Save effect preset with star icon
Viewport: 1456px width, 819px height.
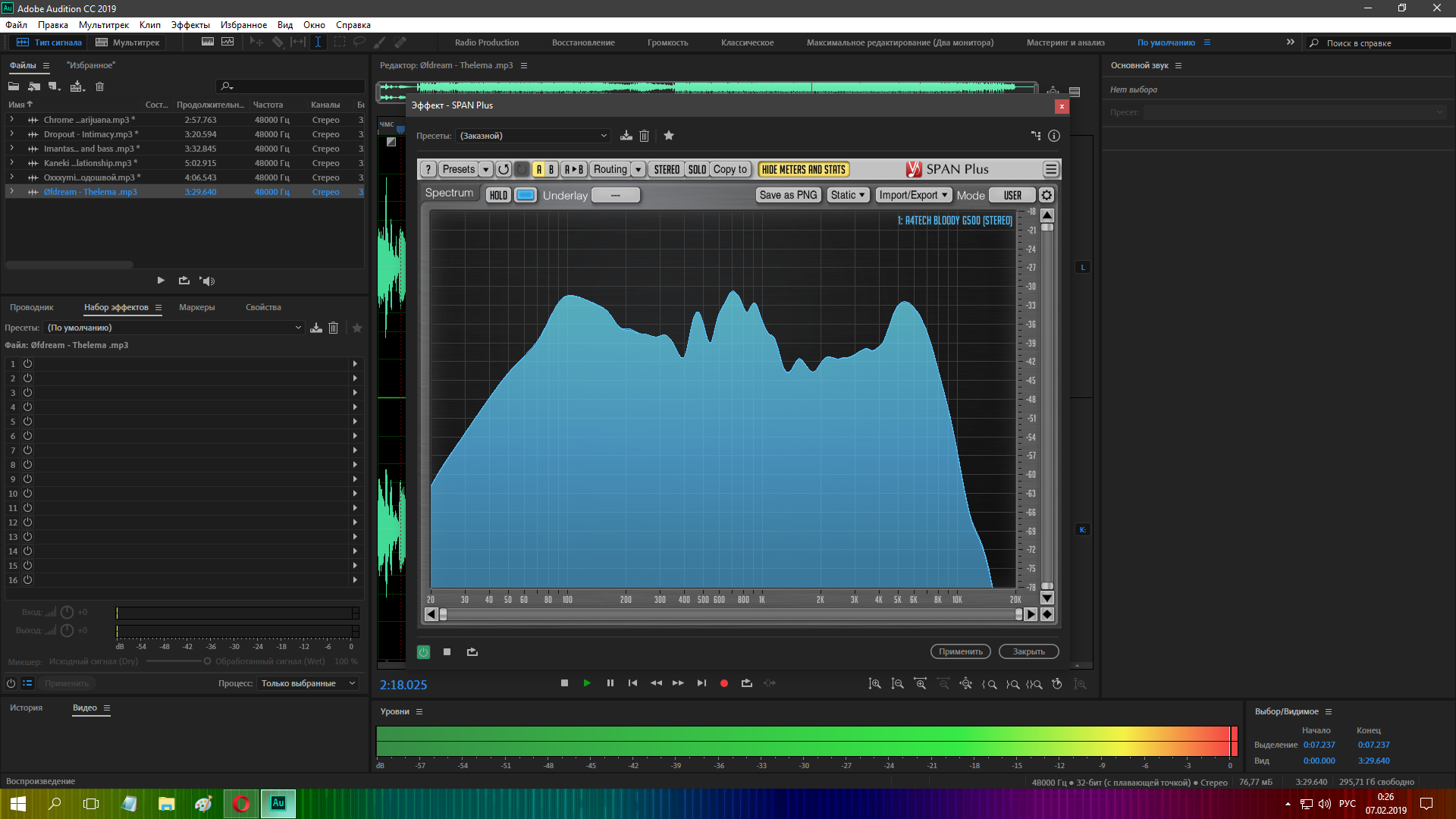point(669,136)
